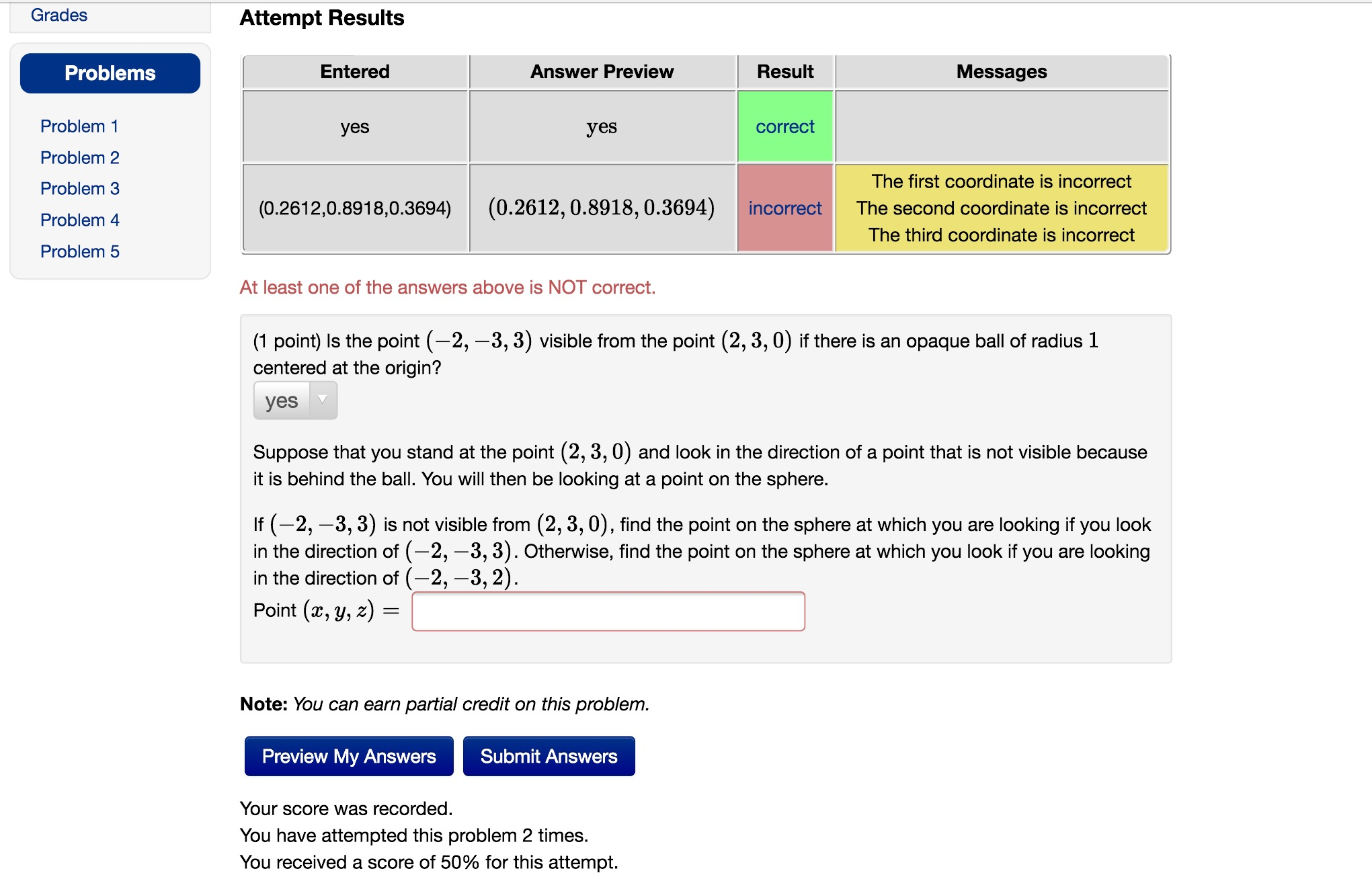Open the Grades page
The height and width of the screenshot is (879, 1372).
click(x=59, y=15)
